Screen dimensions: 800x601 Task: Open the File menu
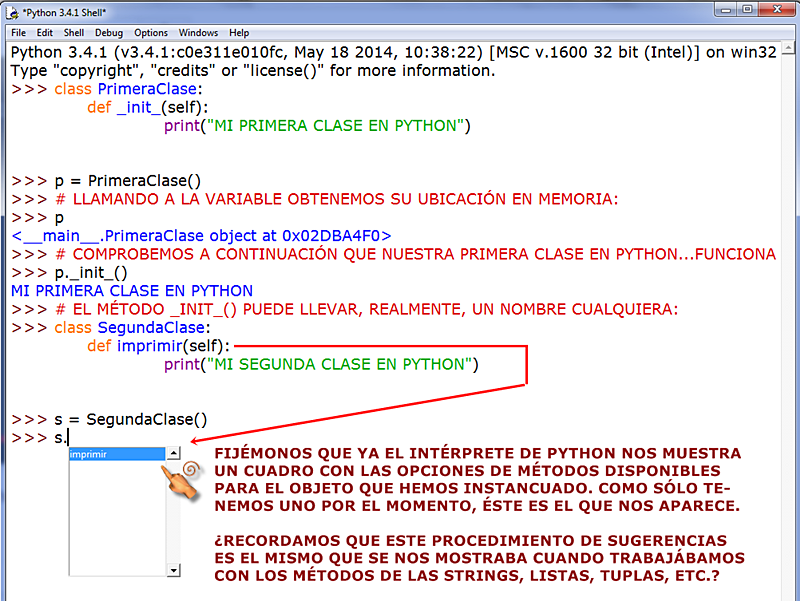17,32
